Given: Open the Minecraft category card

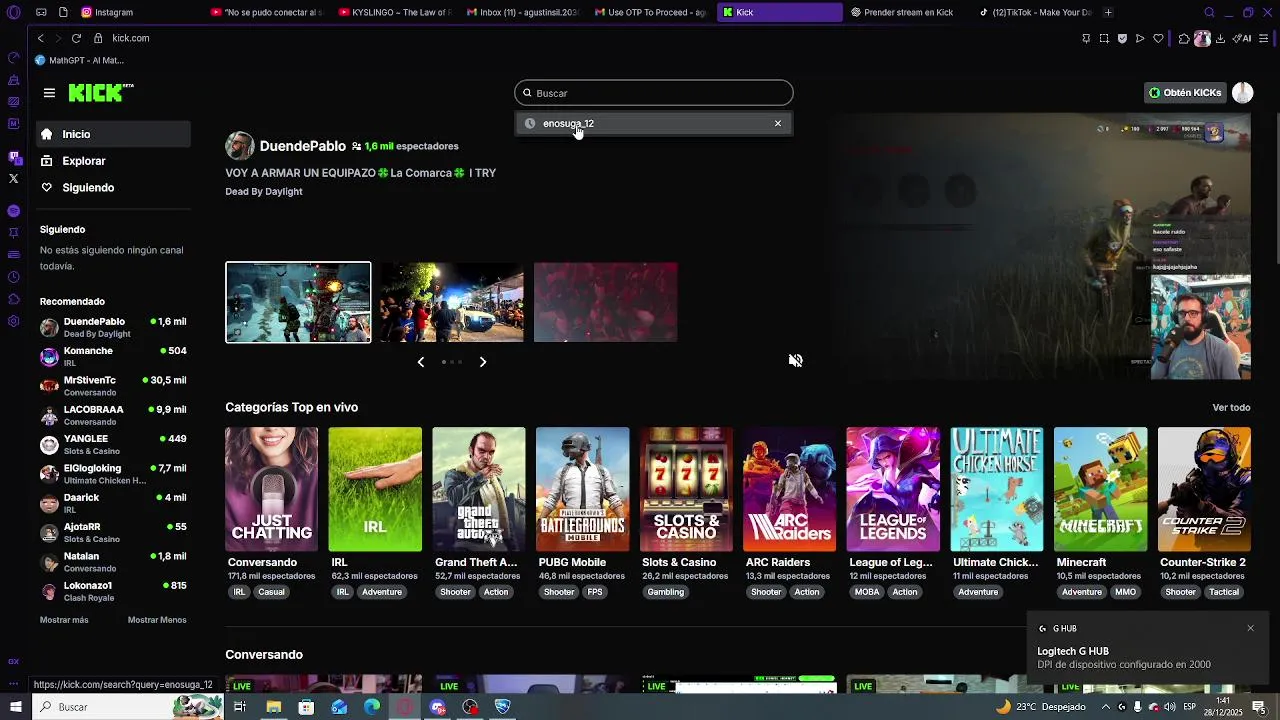Looking at the screenshot, I should tap(1100, 490).
